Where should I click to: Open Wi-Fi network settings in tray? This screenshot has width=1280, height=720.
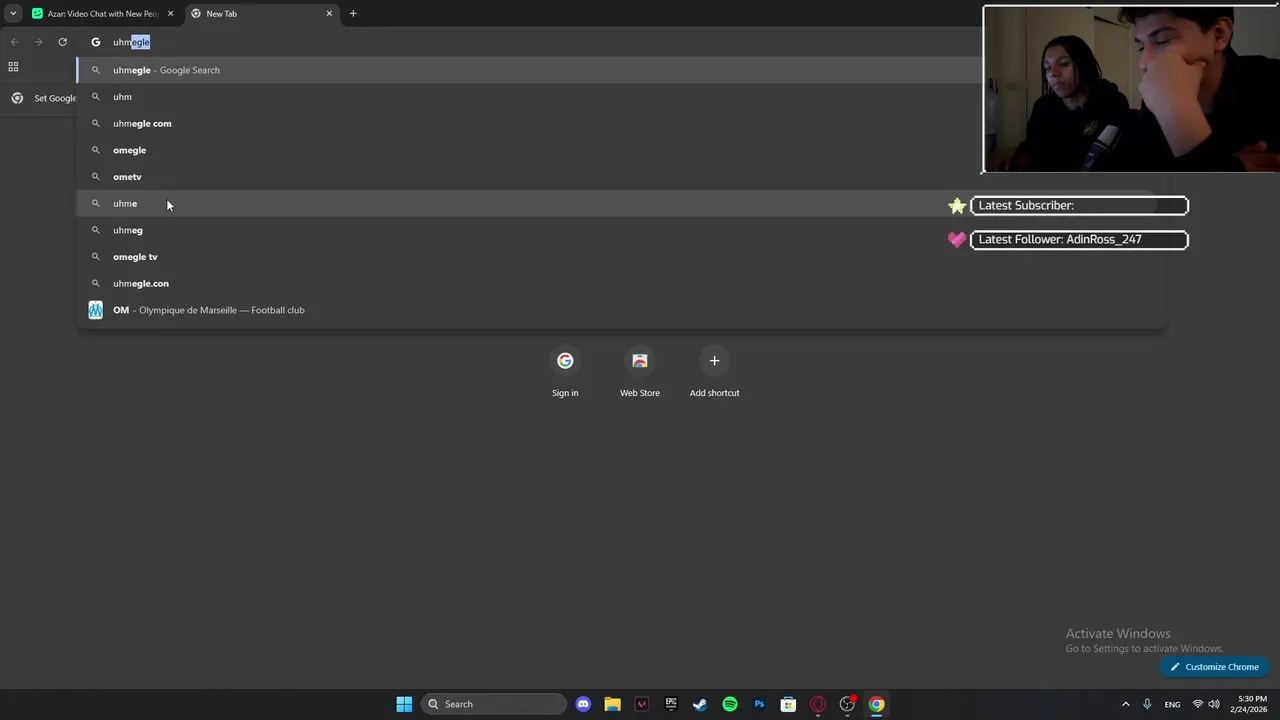coord(1198,704)
